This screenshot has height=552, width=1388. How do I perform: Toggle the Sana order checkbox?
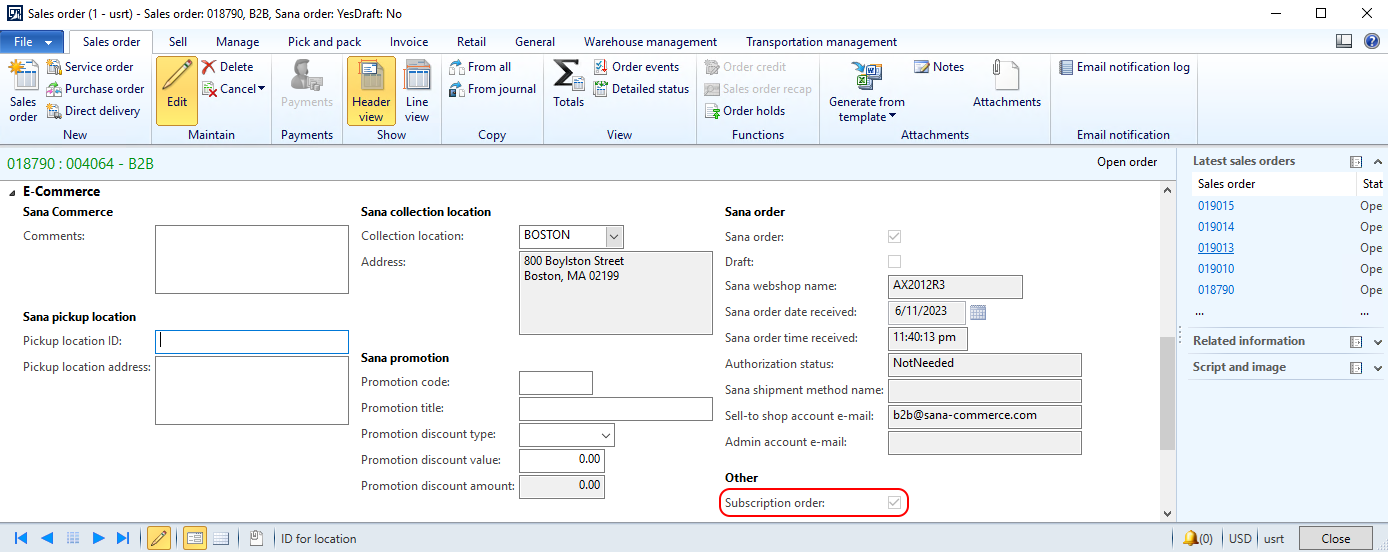coord(895,237)
